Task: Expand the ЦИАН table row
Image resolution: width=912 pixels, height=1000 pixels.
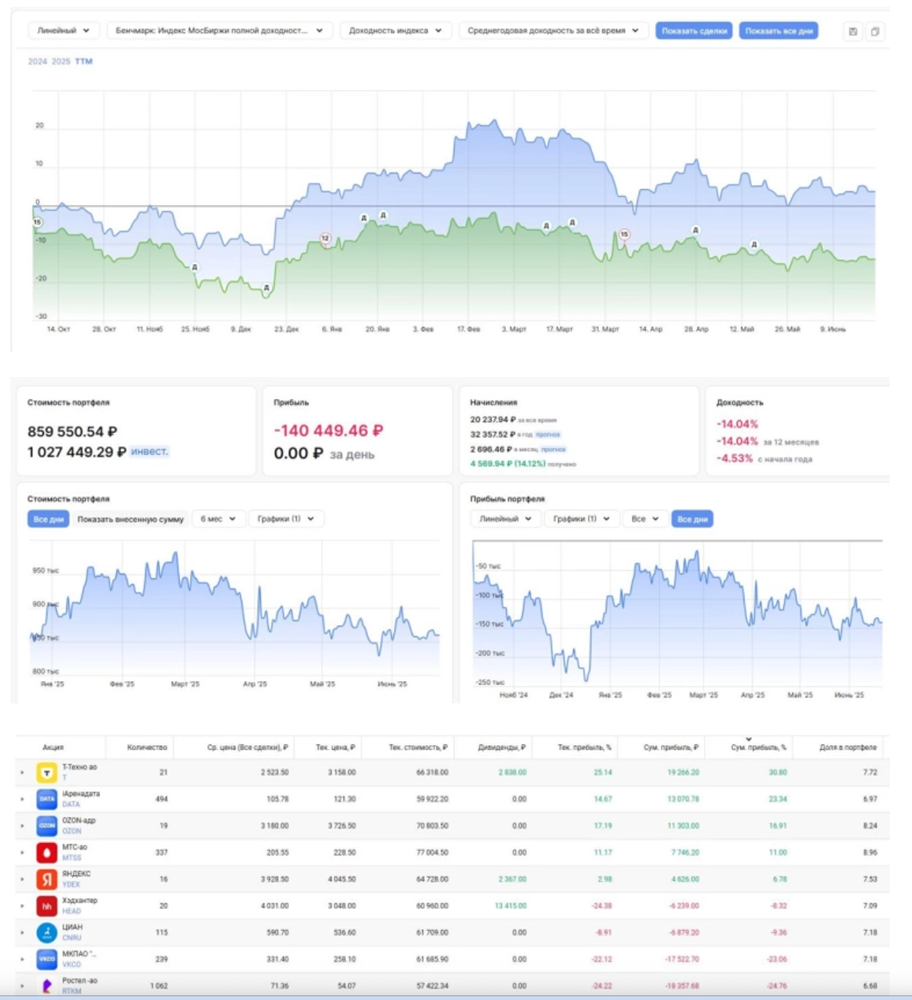Action: coord(22,932)
